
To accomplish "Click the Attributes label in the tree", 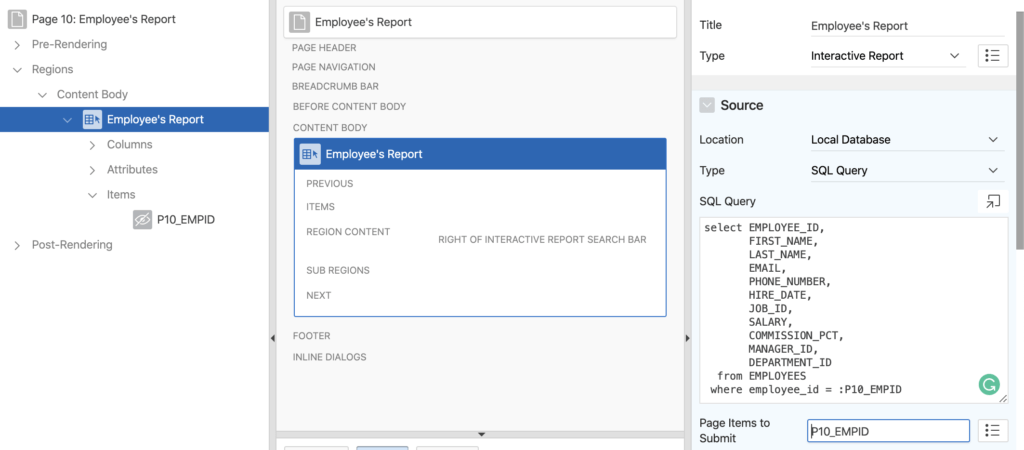I will coord(132,170).
